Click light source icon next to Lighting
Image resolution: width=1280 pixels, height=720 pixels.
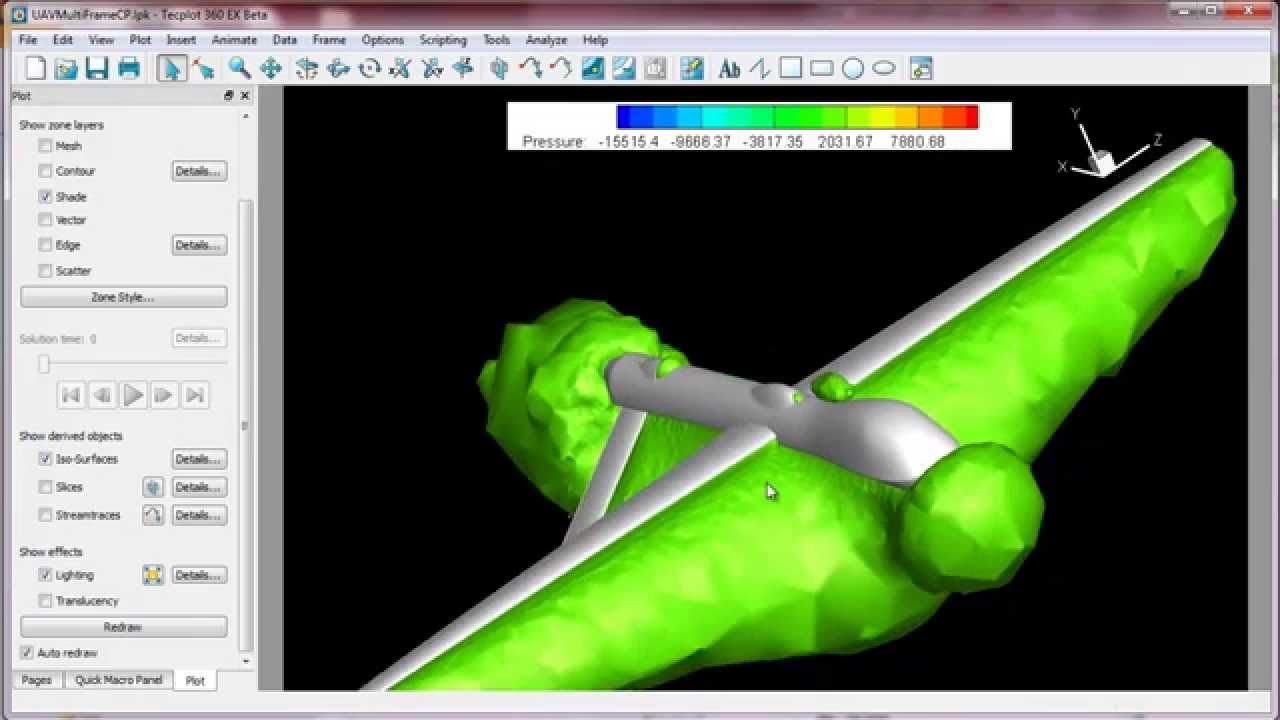tap(153, 575)
